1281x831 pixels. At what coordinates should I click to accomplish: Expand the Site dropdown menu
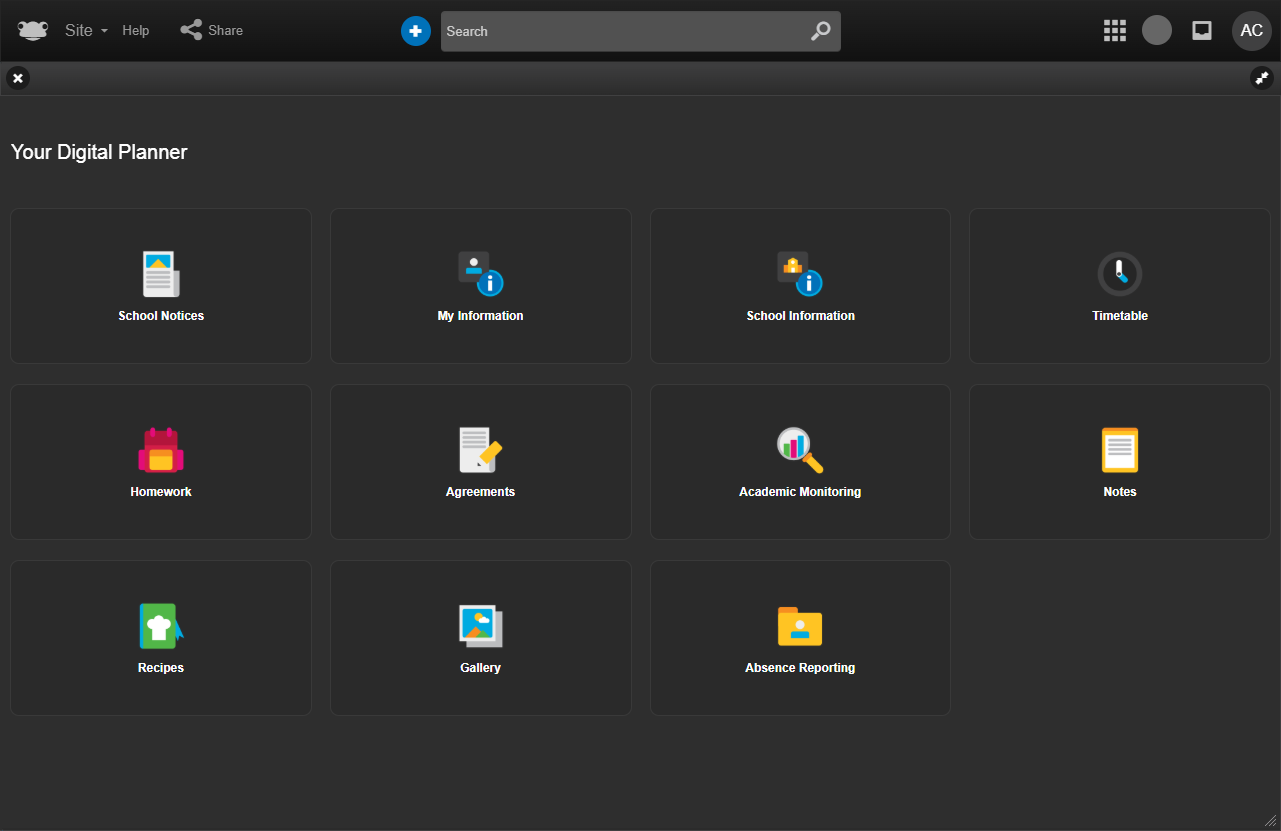[x=86, y=31]
